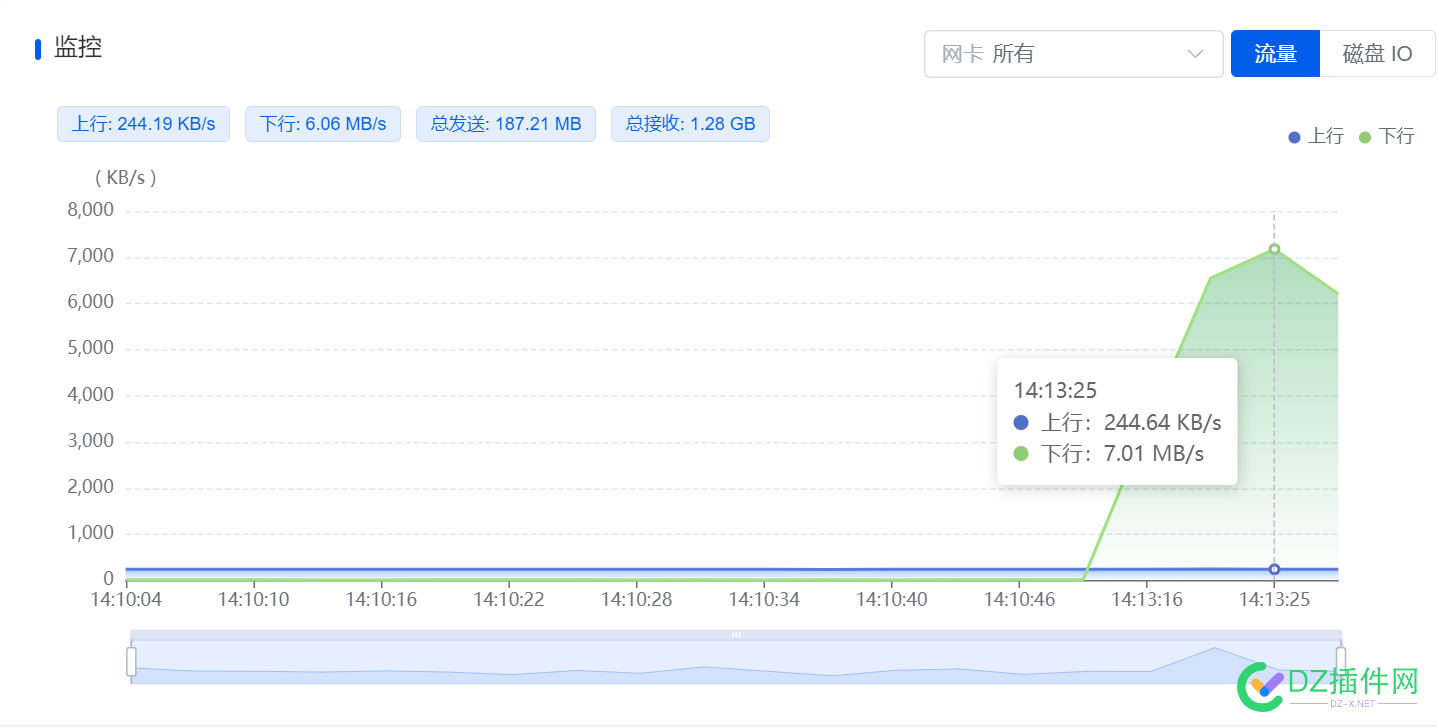Click the top grip bar of the zoom slider
The width and height of the screenshot is (1437, 727).
pos(736,634)
